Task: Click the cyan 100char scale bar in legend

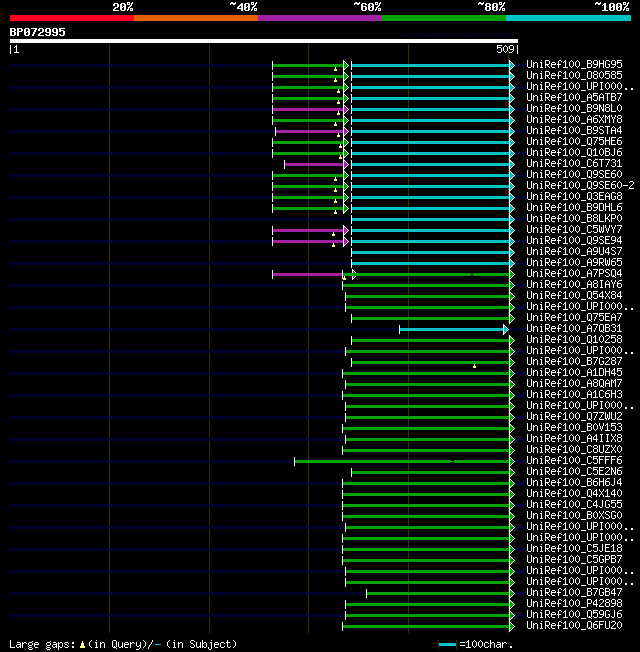Action: [447, 645]
